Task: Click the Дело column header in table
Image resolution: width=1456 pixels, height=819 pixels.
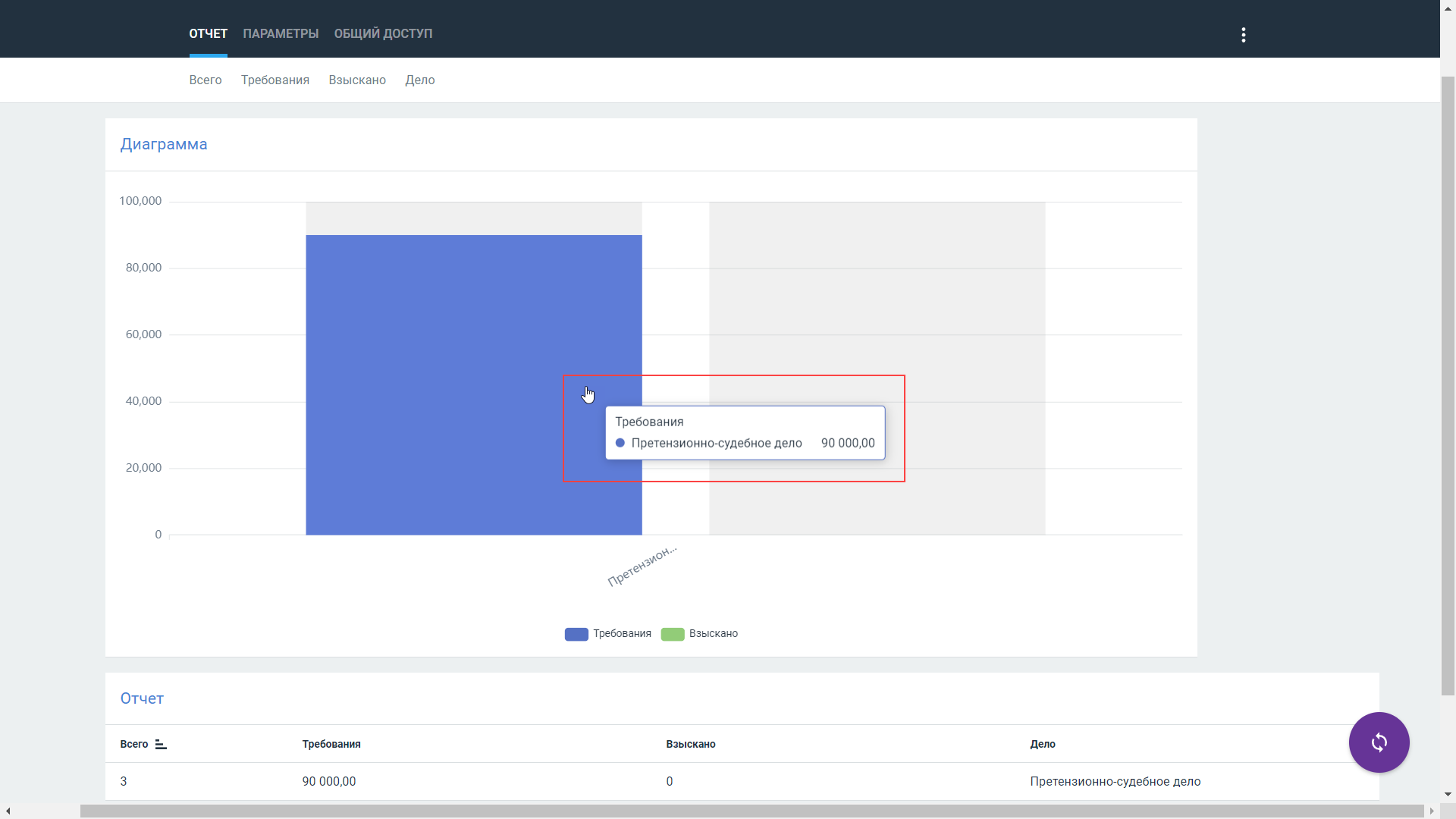Action: (1043, 744)
